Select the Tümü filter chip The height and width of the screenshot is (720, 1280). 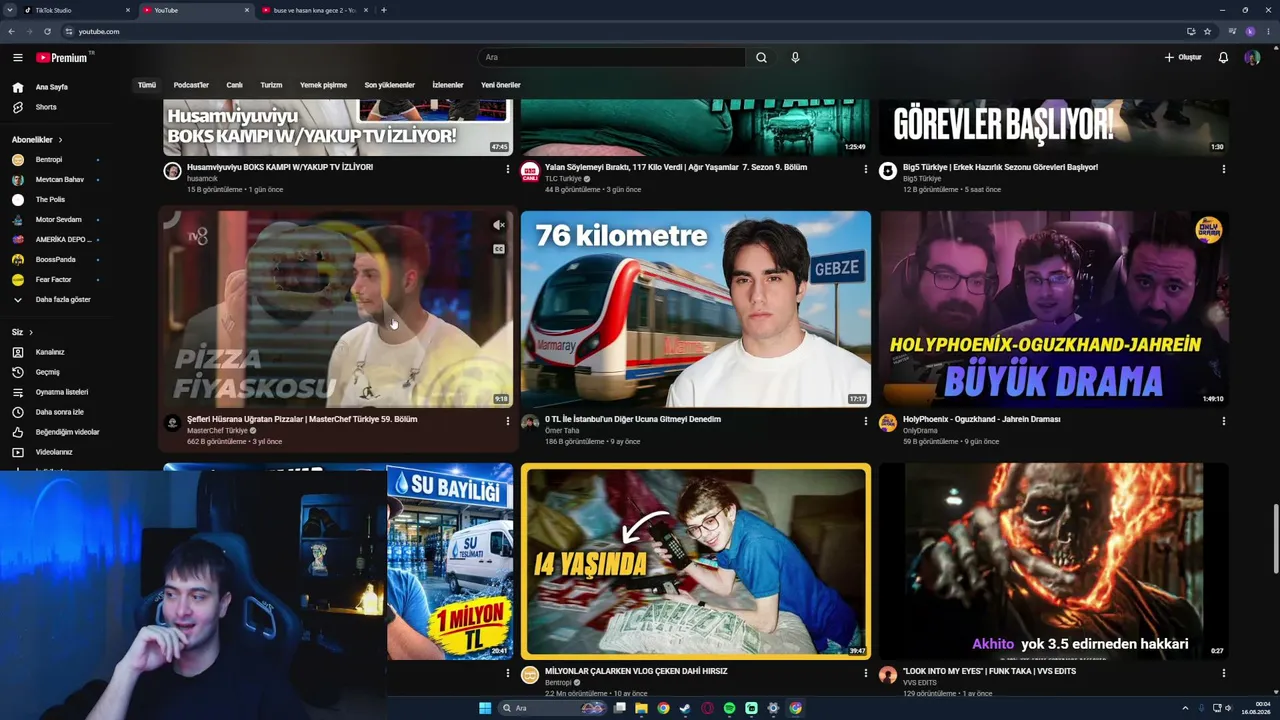(147, 85)
